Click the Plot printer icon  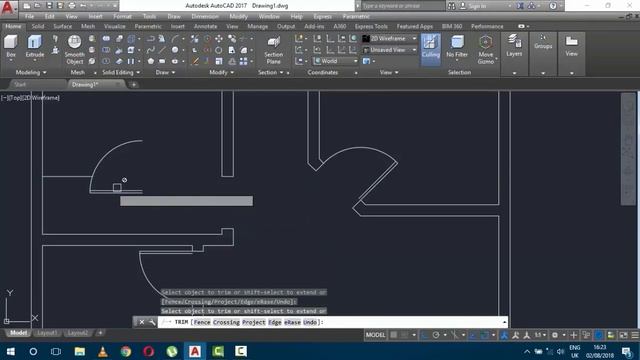coord(72,6)
